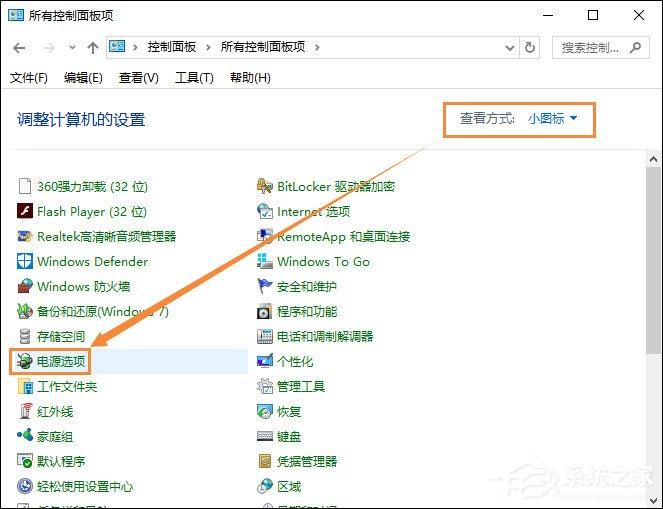This screenshot has height=509, width=663.
Task: Click the 凭据管理器 safe icon
Action: [x=265, y=461]
